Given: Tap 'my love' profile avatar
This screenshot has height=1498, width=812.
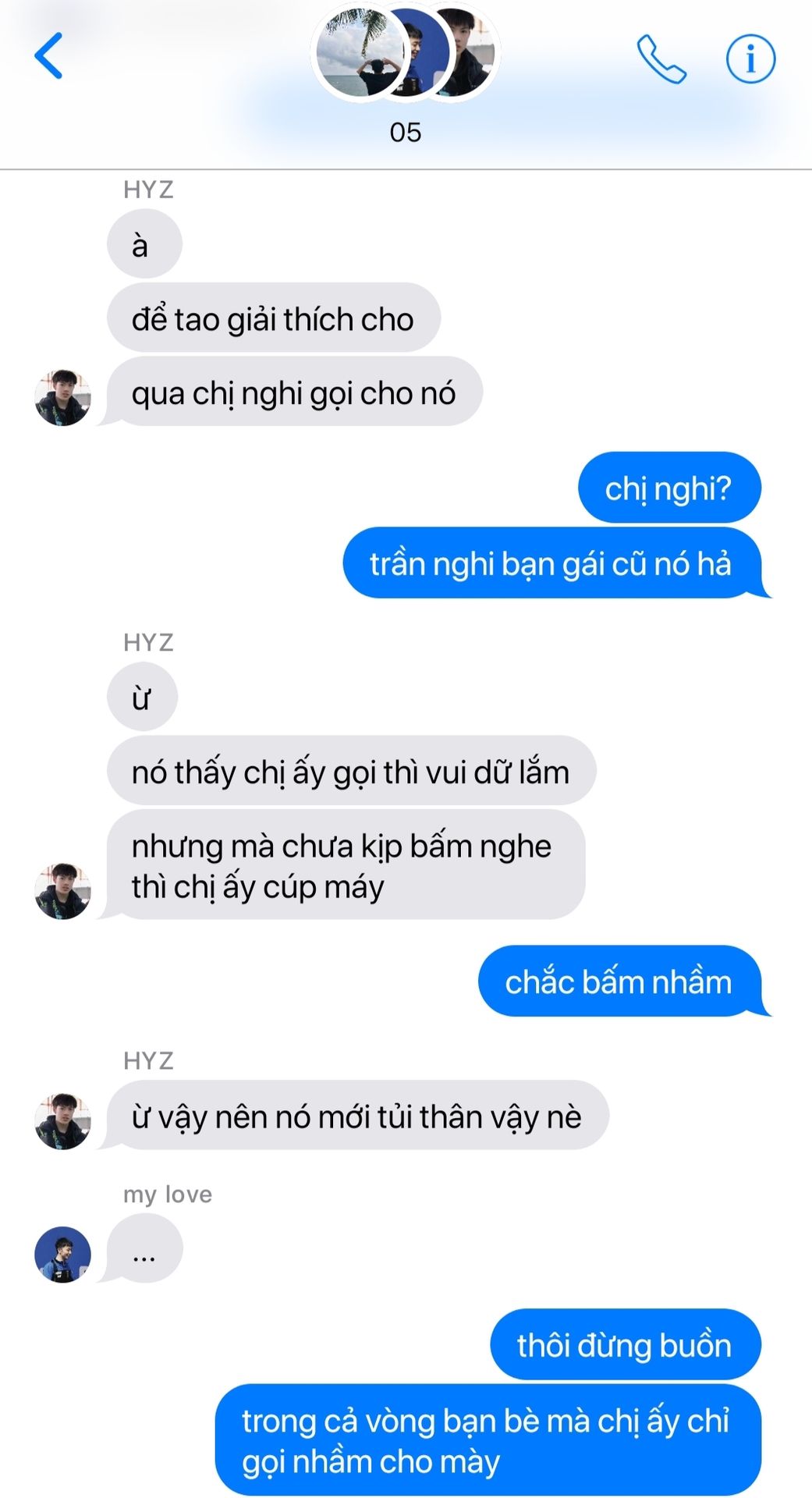Looking at the screenshot, I should coord(63,1255).
